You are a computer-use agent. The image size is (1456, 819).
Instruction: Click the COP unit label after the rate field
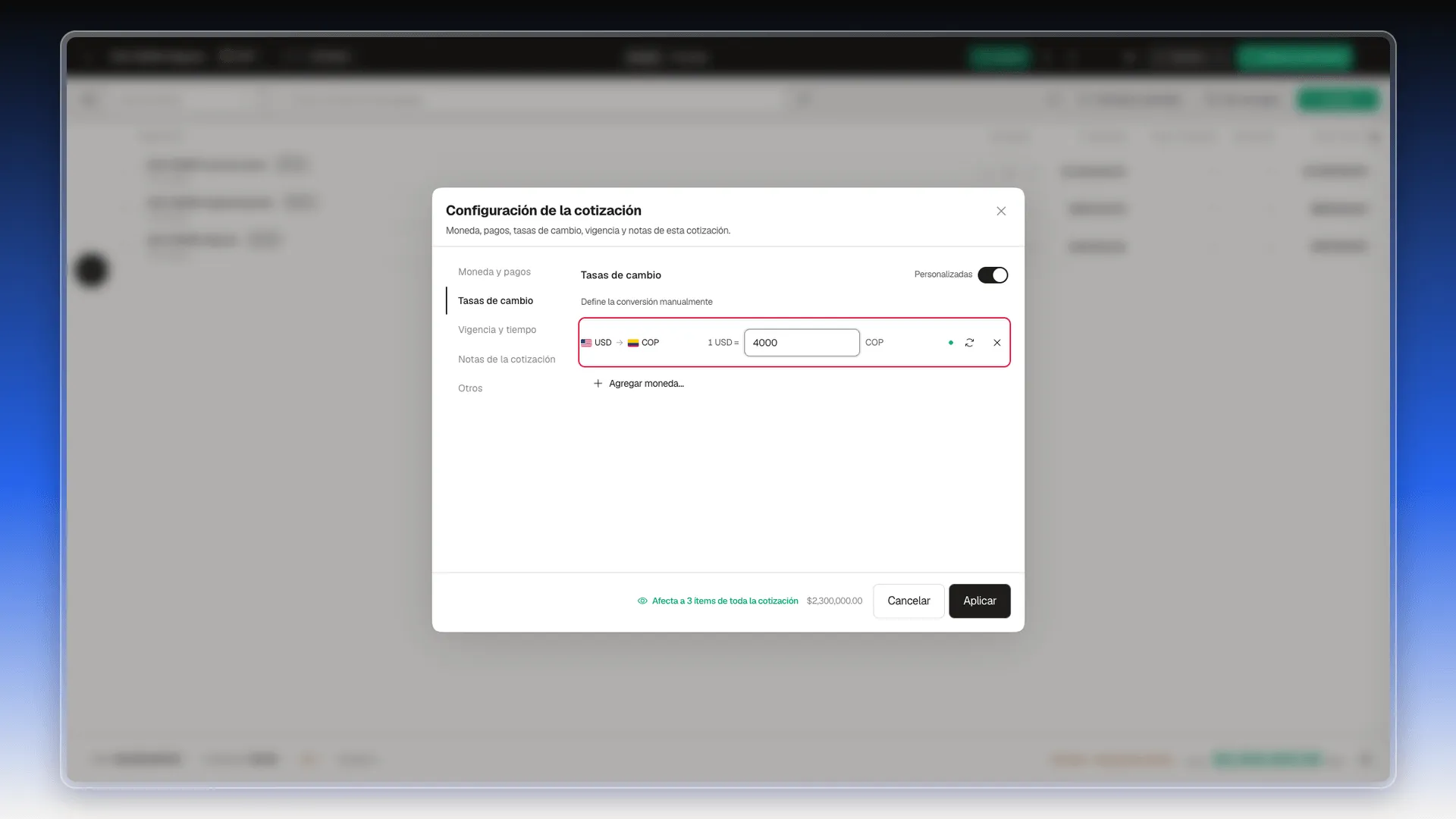(x=874, y=343)
